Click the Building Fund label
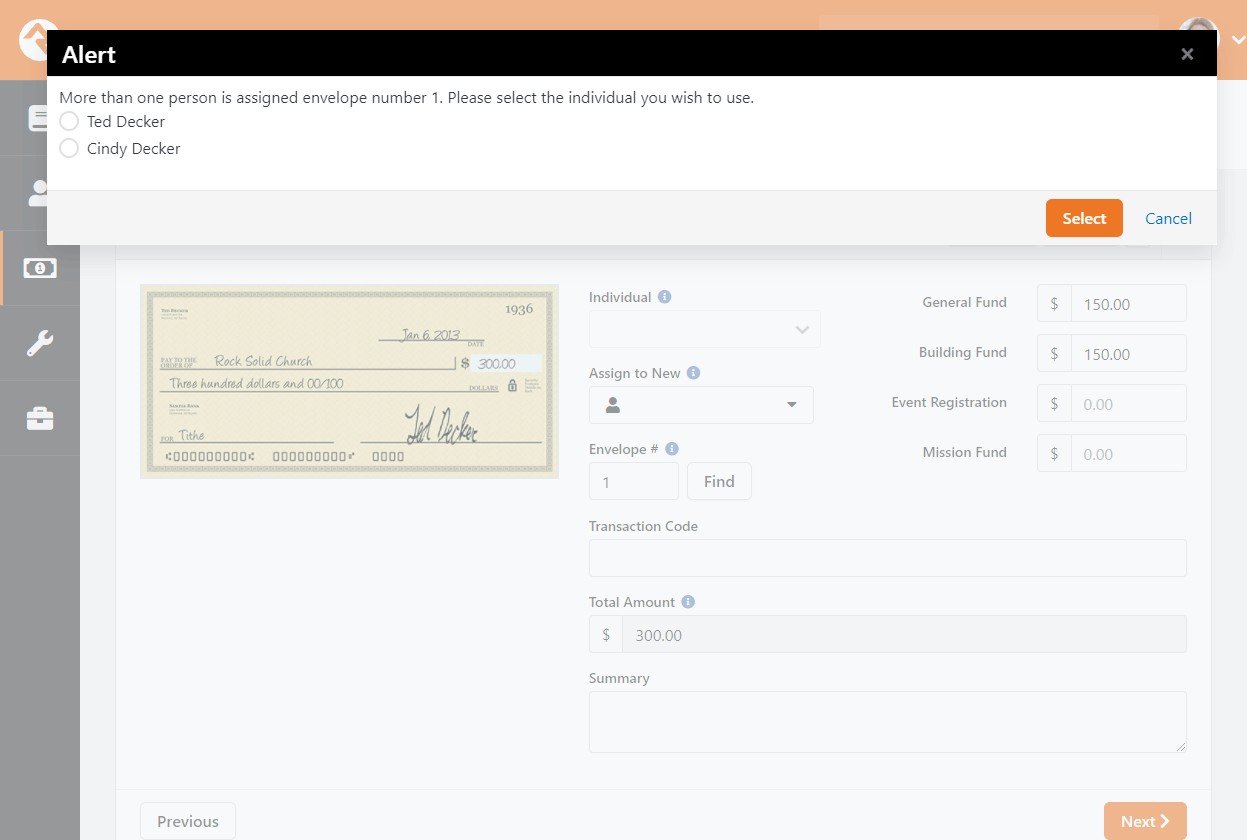 (962, 352)
